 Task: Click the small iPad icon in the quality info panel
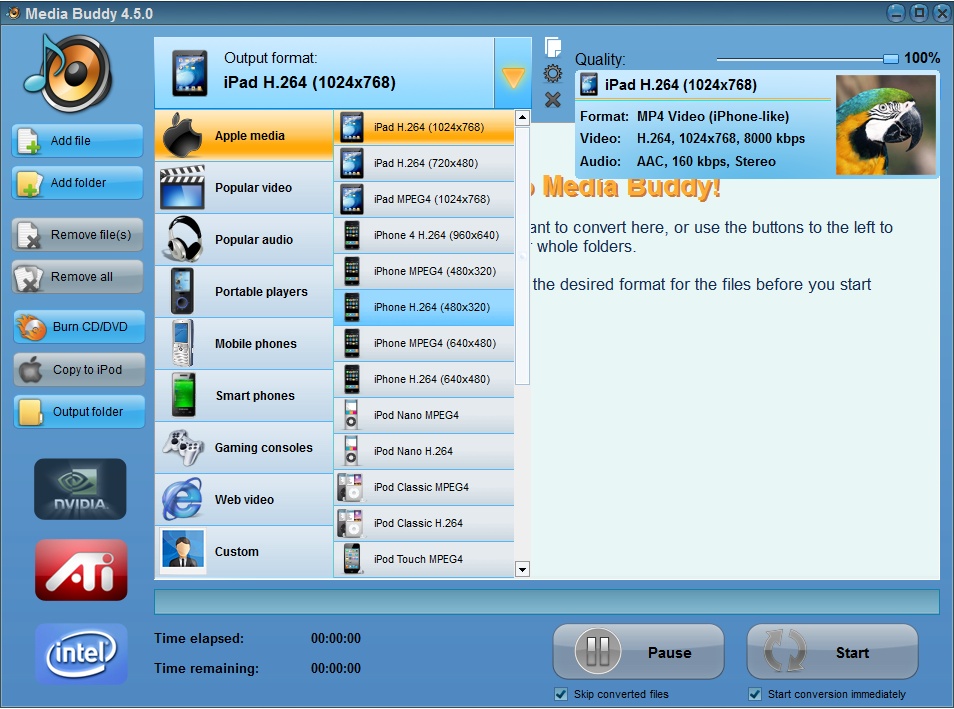588,84
